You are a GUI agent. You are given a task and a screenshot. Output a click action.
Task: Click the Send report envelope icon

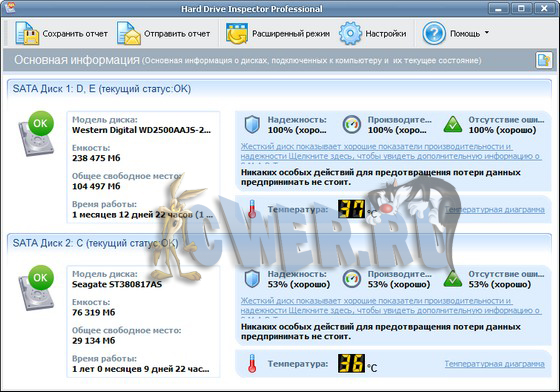pyautogui.click(x=129, y=33)
